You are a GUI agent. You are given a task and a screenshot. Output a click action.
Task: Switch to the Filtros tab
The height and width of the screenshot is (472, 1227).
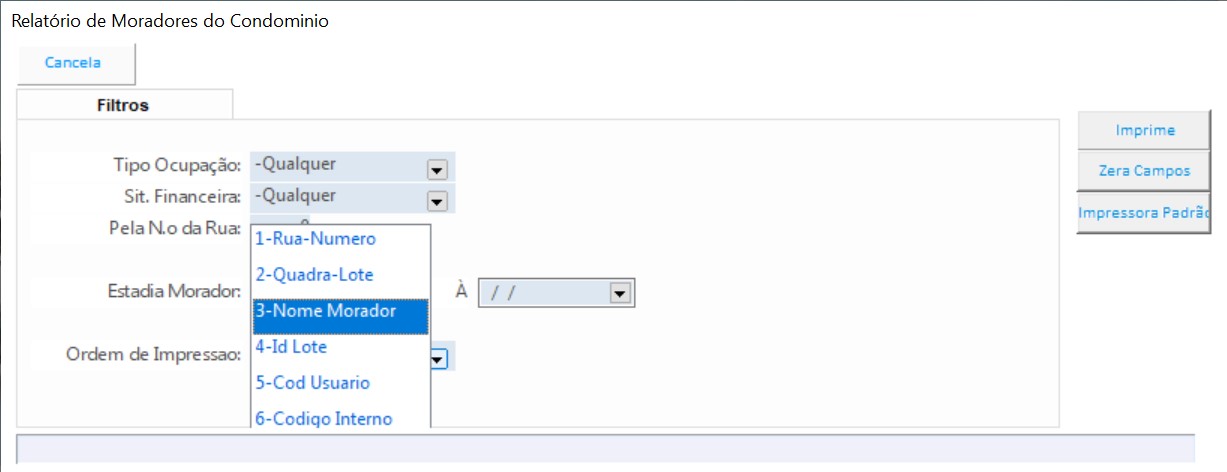(123, 105)
